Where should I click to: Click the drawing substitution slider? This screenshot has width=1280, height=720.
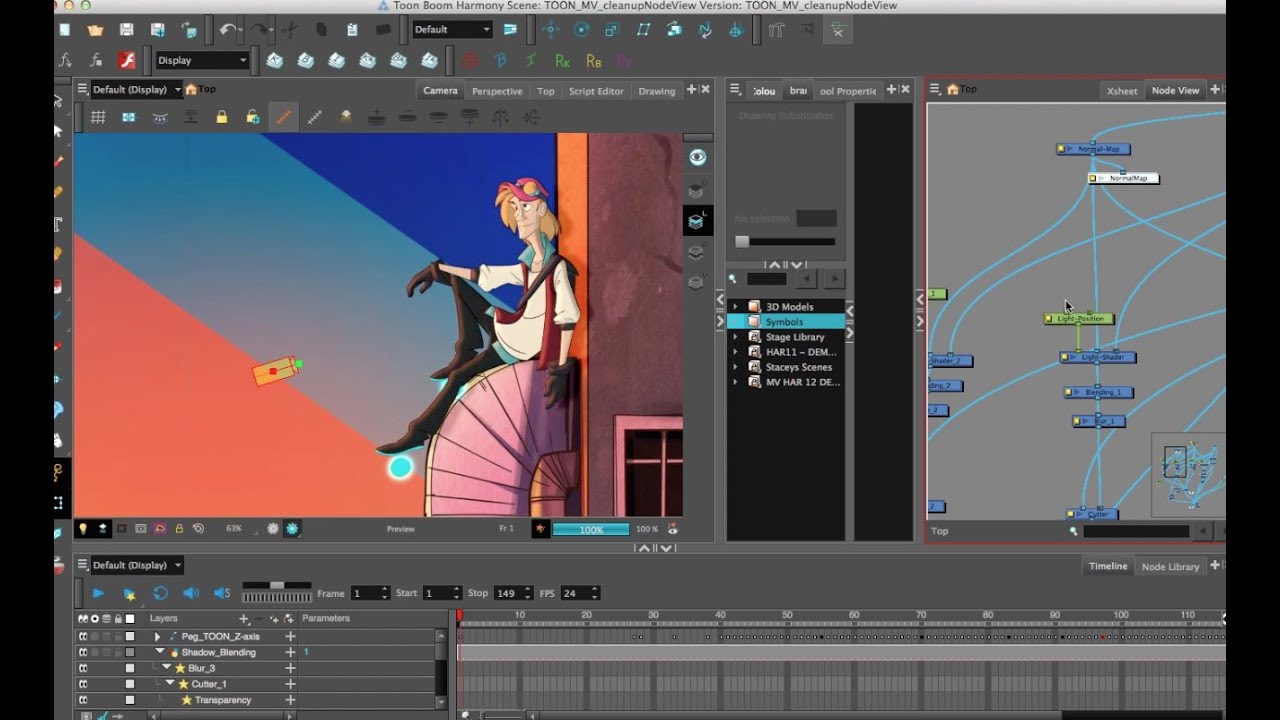click(x=742, y=241)
